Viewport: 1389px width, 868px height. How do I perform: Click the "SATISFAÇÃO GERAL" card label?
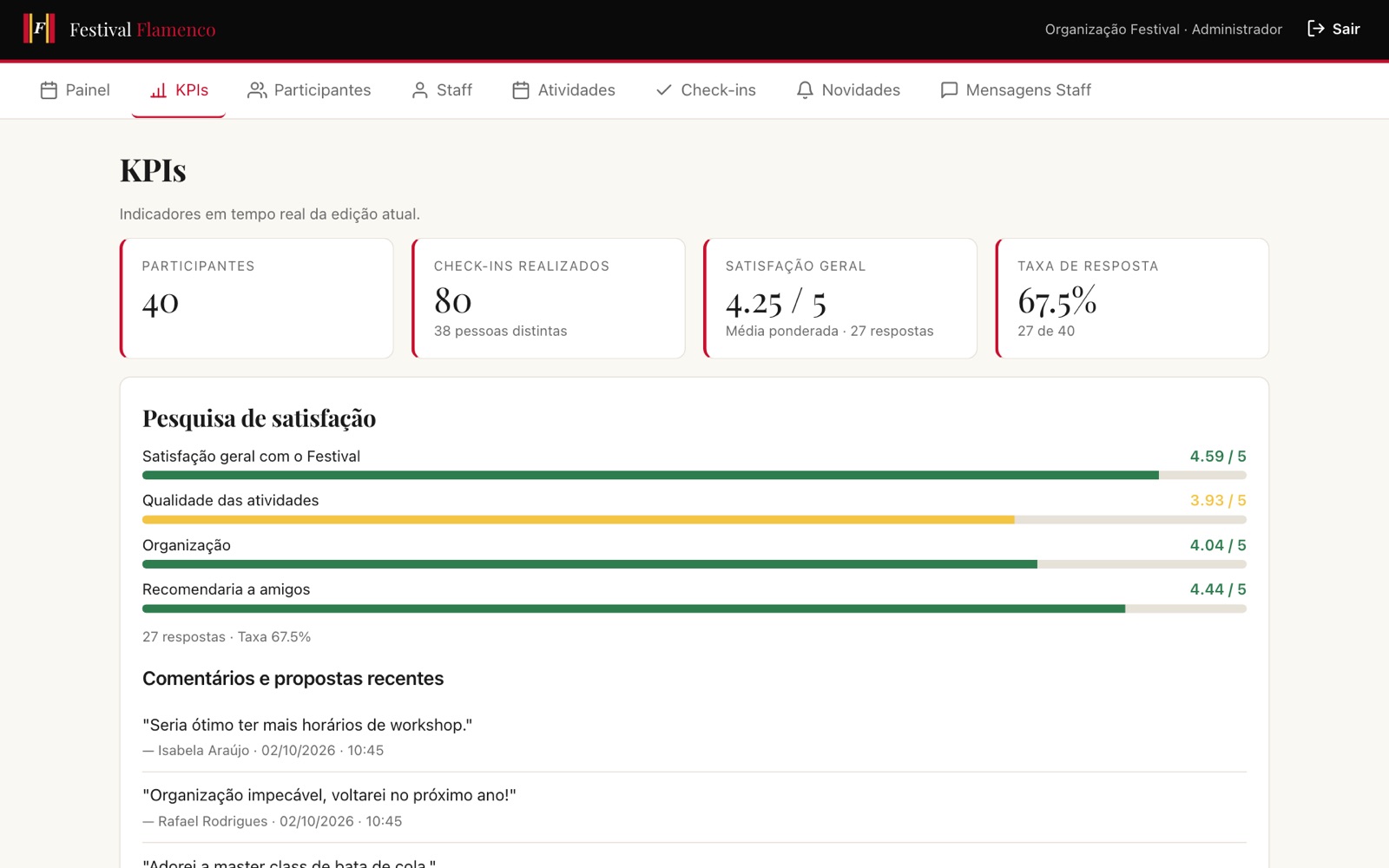click(796, 266)
